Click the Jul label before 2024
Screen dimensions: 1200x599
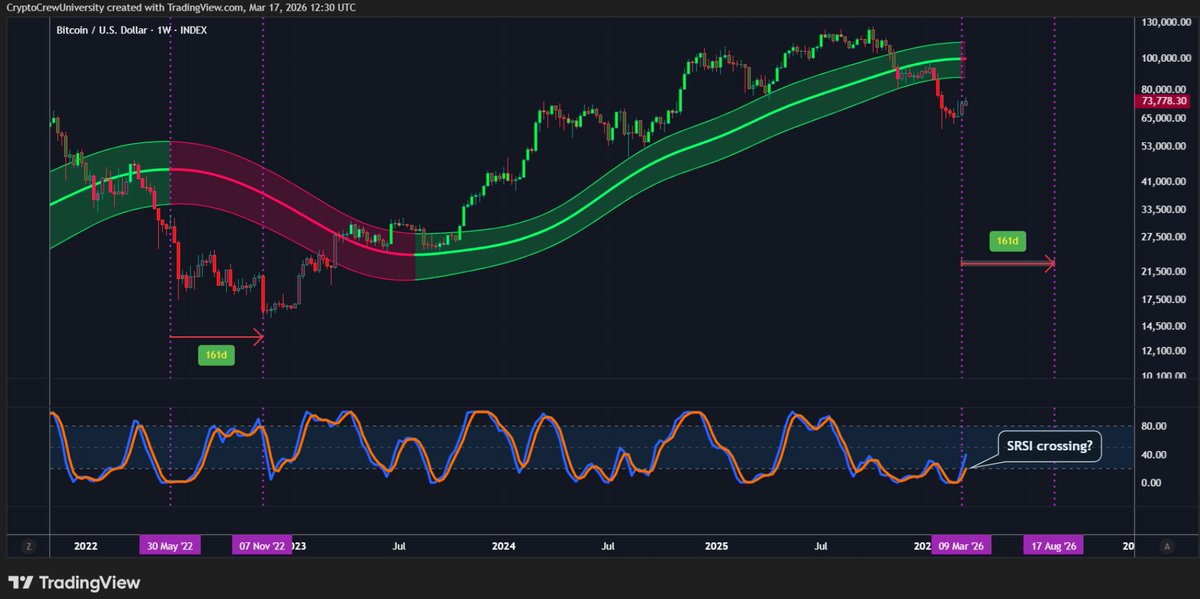click(399, 547)
